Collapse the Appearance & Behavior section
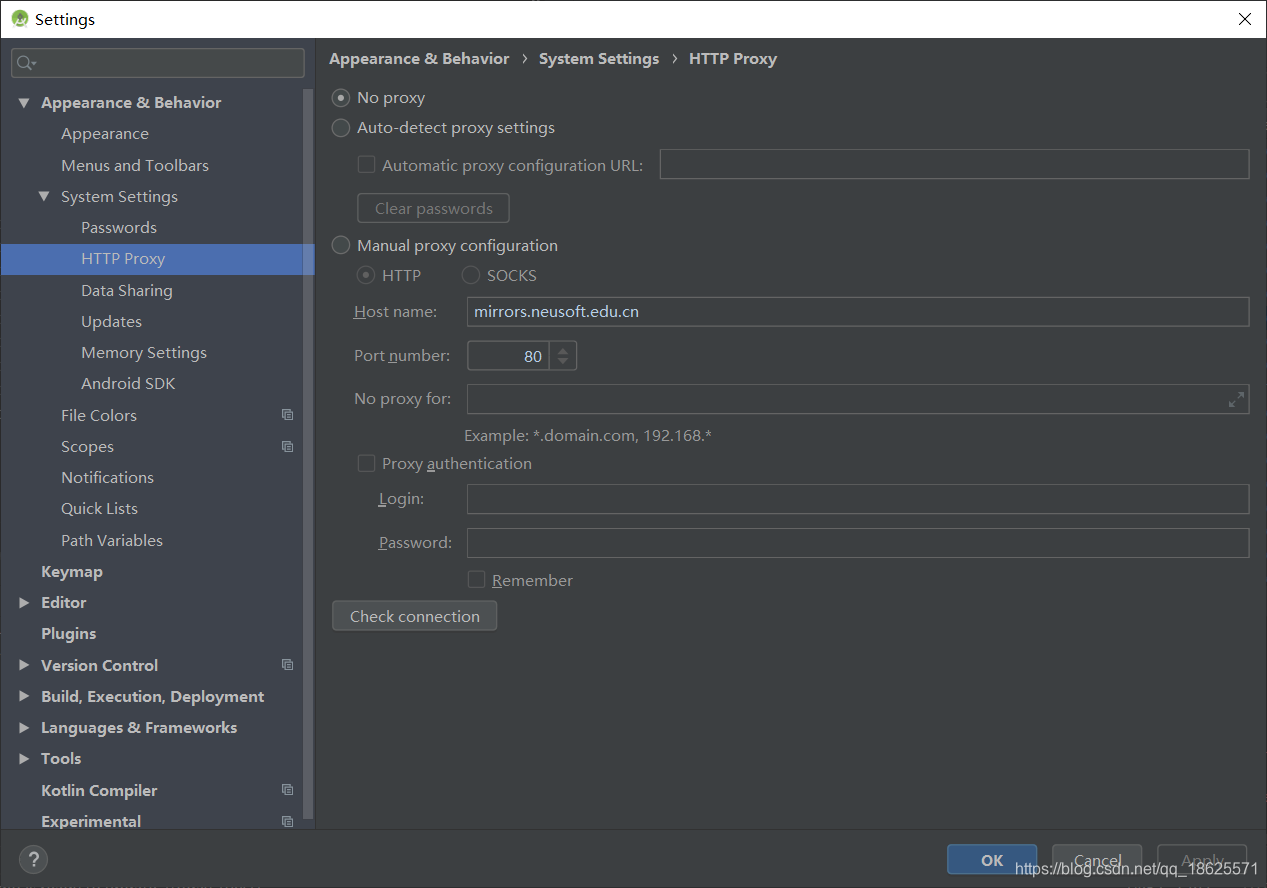 click(x=24, y=103)
